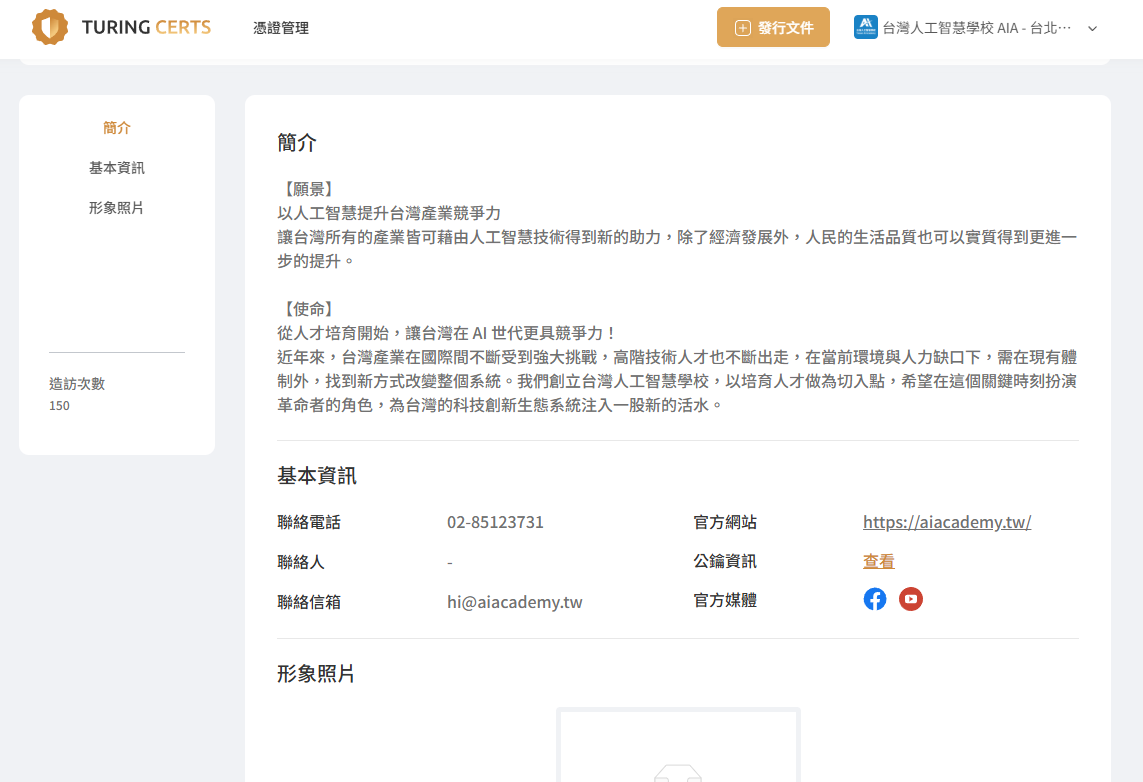
Task: Open the Facebook official media icon
Action: (x=875, y=599)
